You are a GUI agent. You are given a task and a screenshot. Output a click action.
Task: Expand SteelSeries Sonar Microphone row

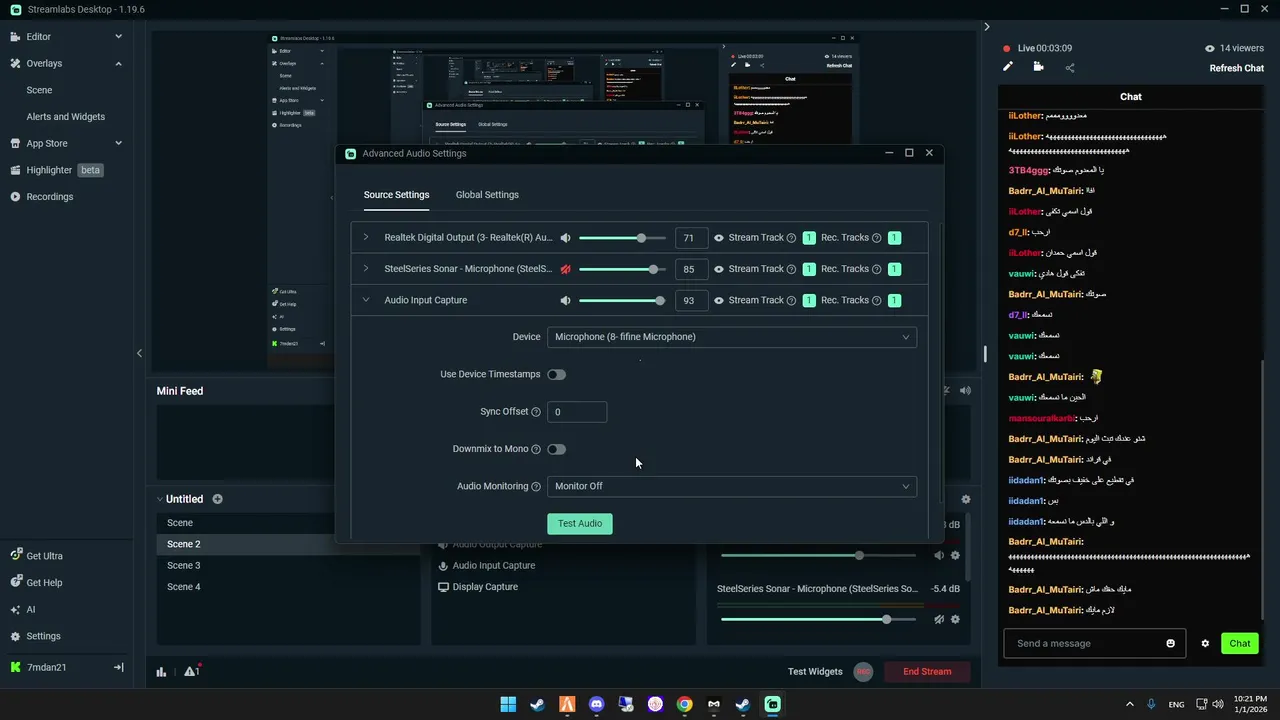[x=365, y=269]
